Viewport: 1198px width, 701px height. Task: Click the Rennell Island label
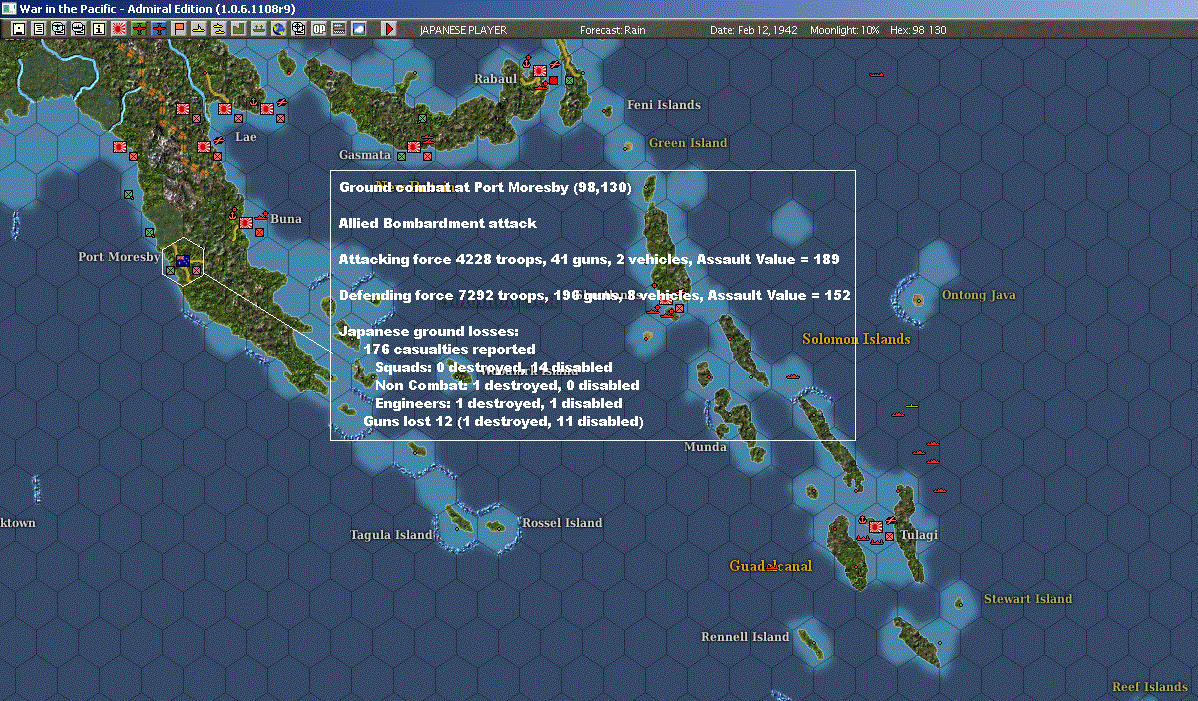coord(745,637)
